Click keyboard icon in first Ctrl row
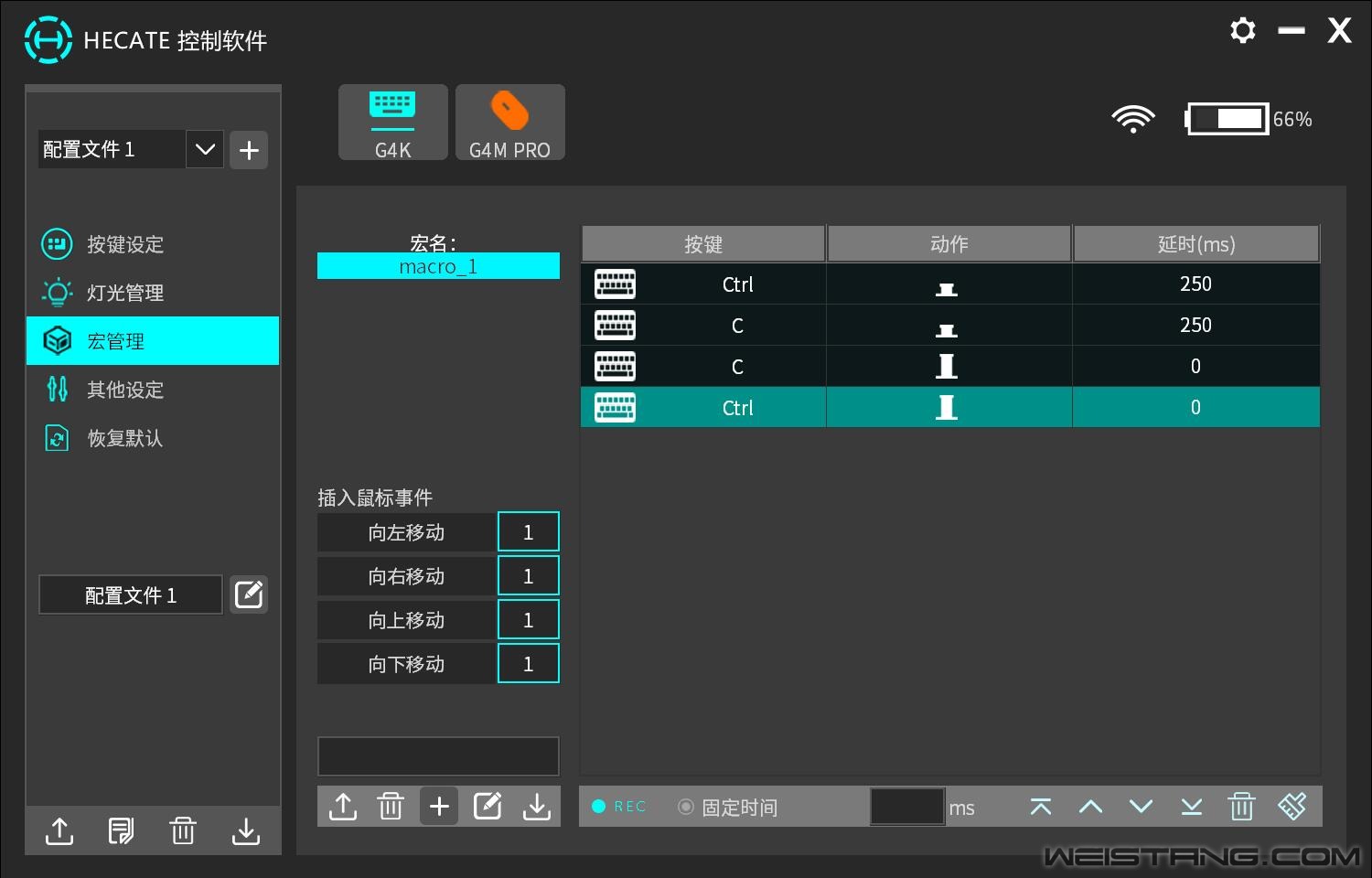Viewport: 1372px width, 878px height. click(615, 284)
